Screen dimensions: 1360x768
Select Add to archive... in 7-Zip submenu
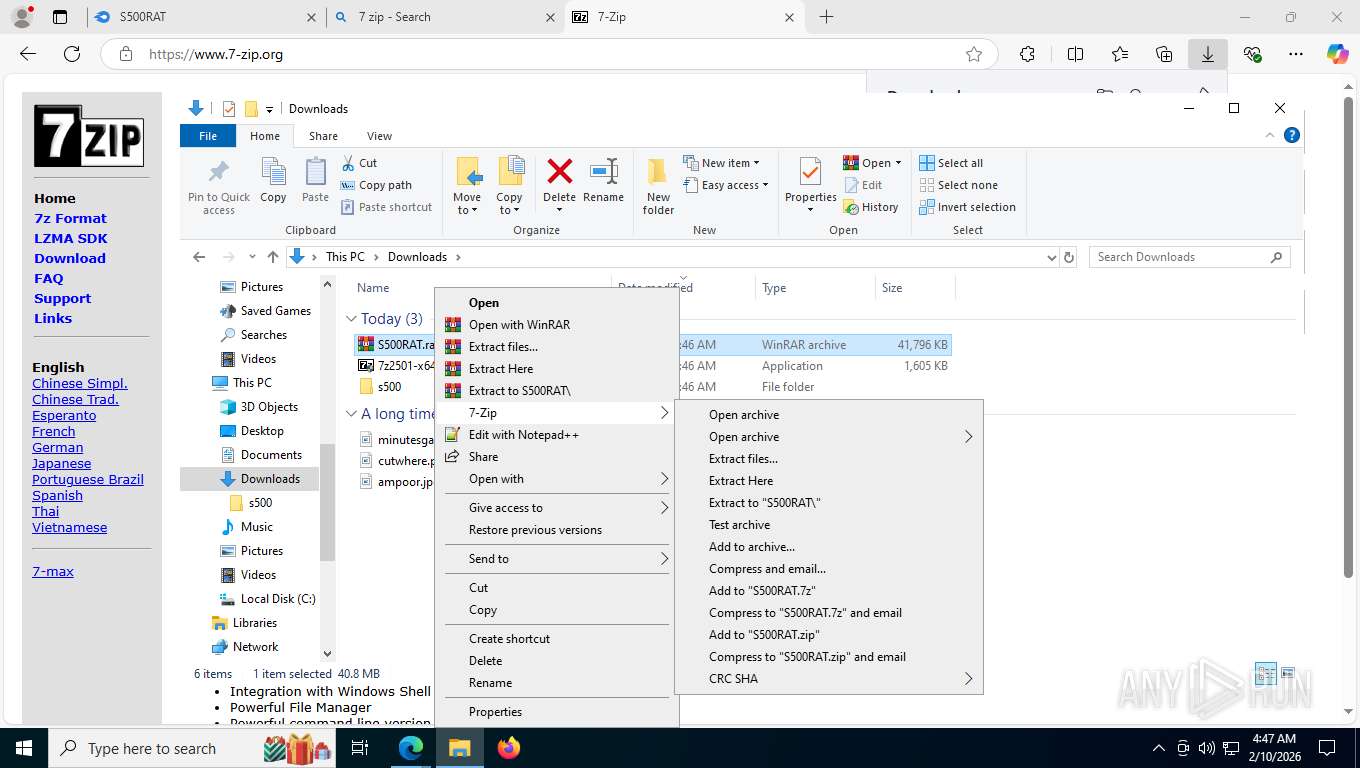point(829,547)
